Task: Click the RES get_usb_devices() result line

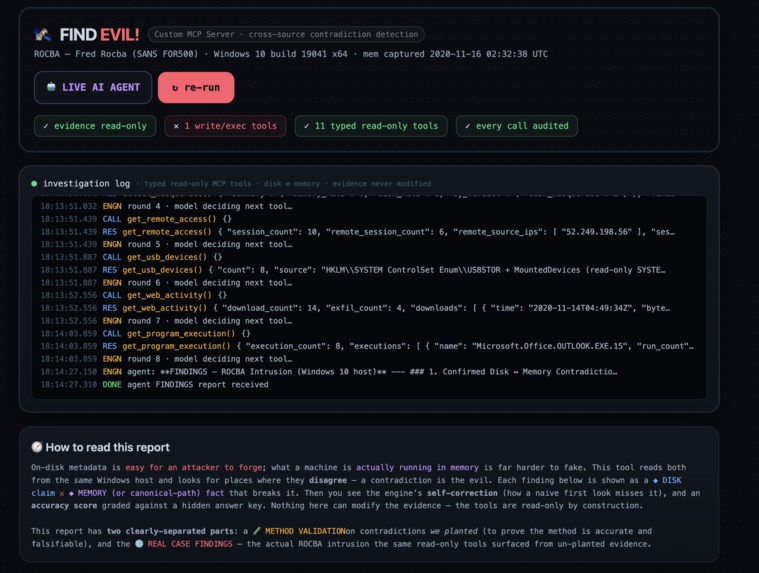Action: [x=353, y=270]
